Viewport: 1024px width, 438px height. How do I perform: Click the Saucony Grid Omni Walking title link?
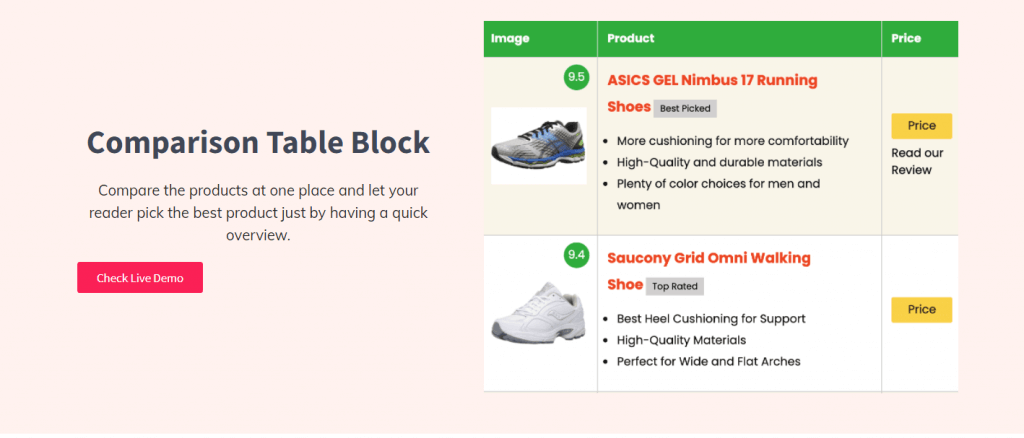[x=709, y=271]
